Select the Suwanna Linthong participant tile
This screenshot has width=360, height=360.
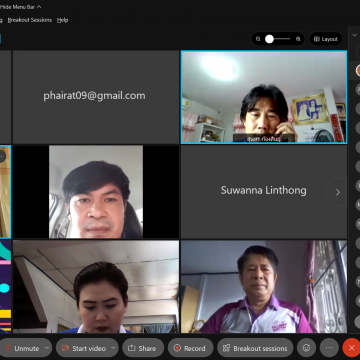point(264,192)
